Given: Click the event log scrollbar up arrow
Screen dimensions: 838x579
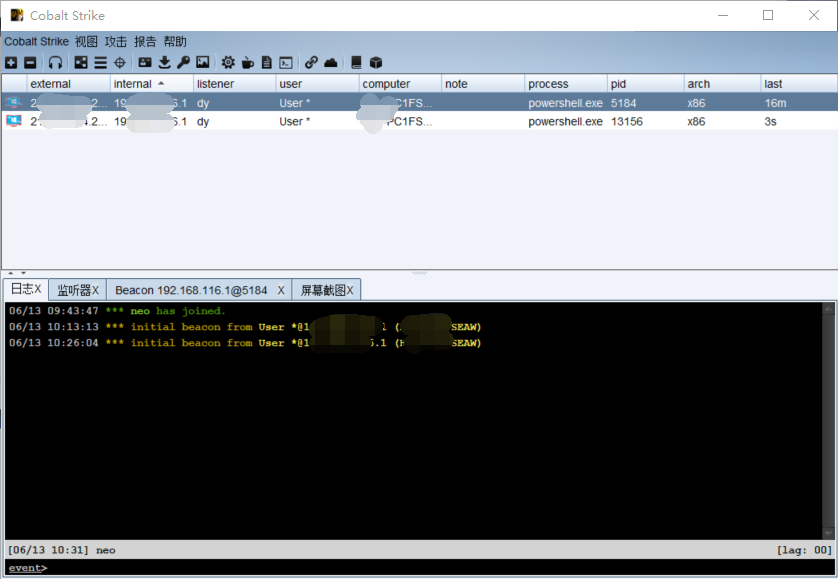Looking at the screenshot, I should tap(828, 308).
